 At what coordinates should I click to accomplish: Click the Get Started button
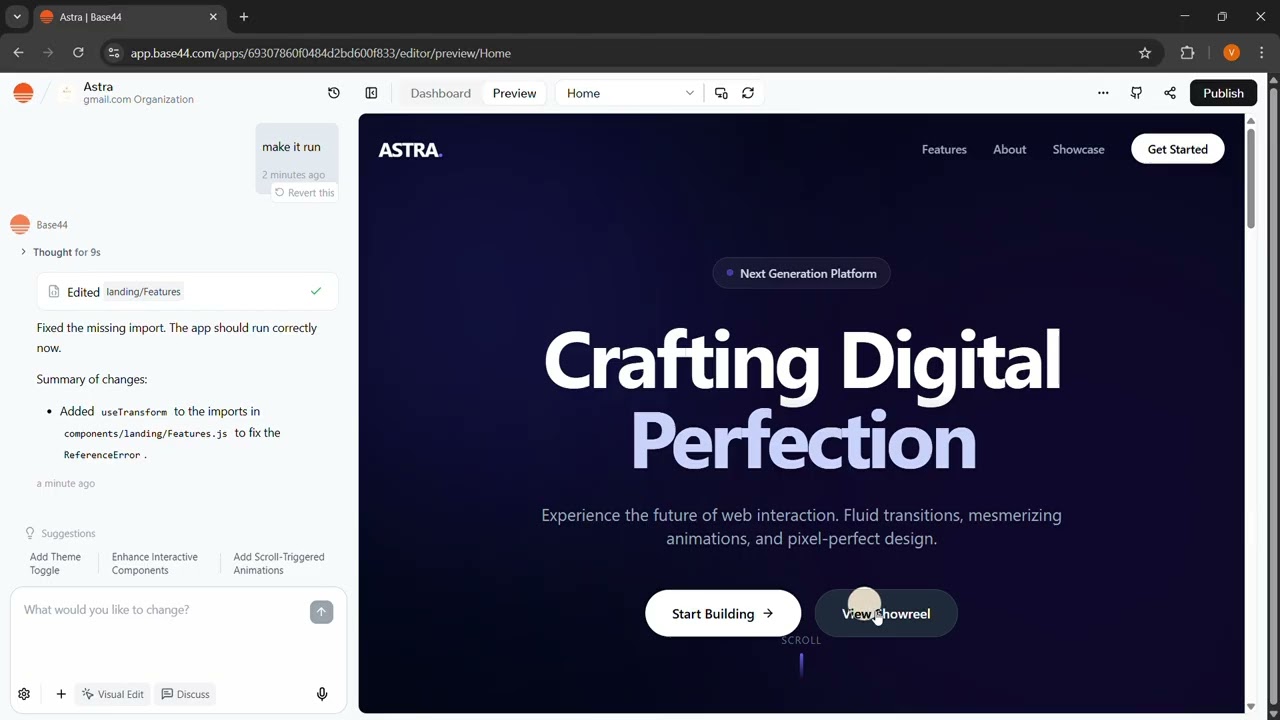coord(1177,149)
